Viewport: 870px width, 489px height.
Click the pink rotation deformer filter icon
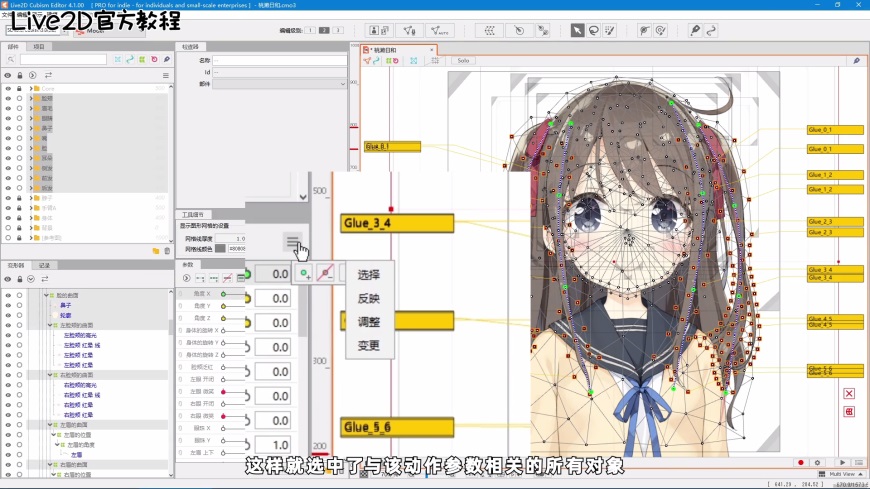[154, 59]
